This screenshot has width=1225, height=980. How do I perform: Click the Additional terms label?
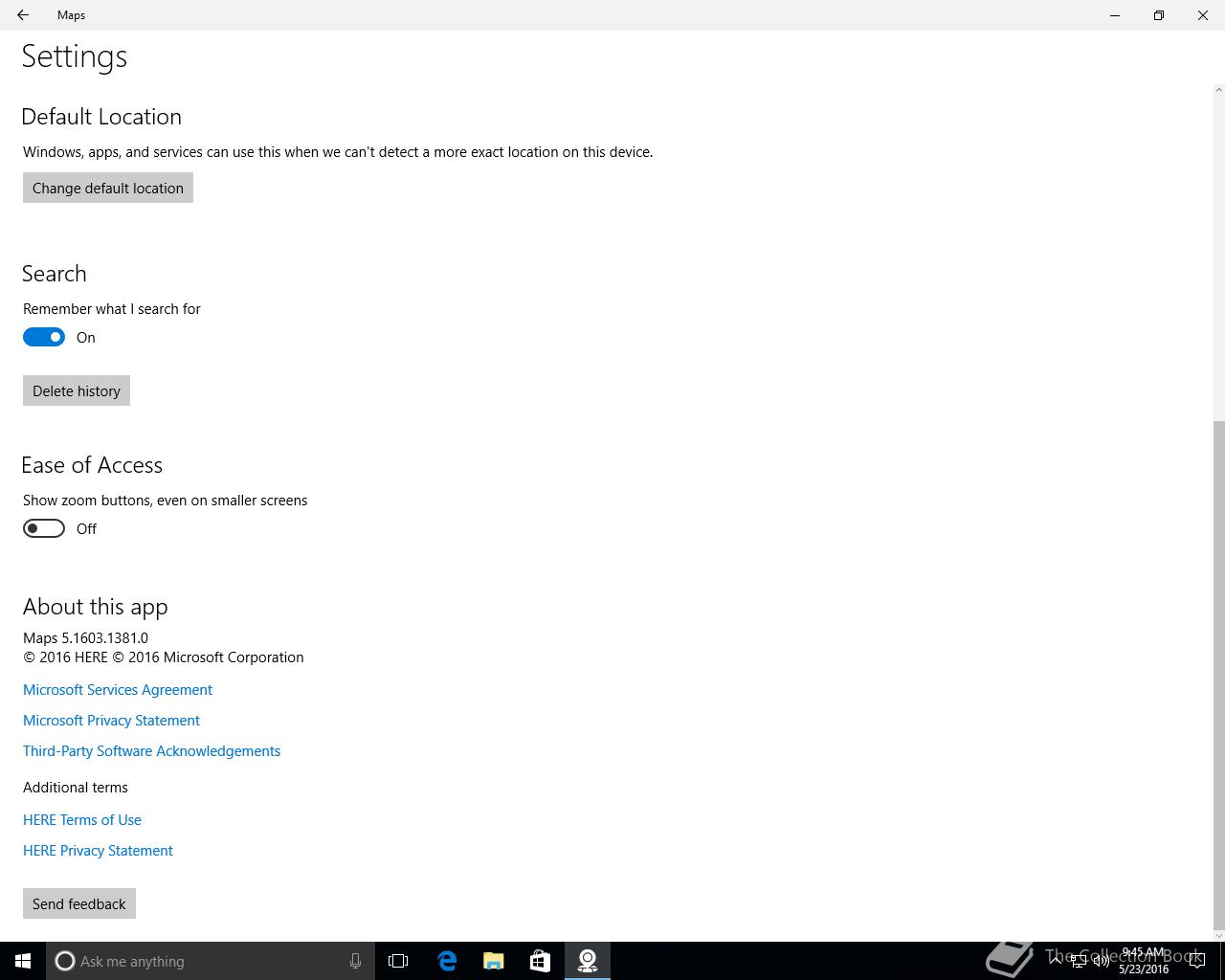[x=76, y=787]
